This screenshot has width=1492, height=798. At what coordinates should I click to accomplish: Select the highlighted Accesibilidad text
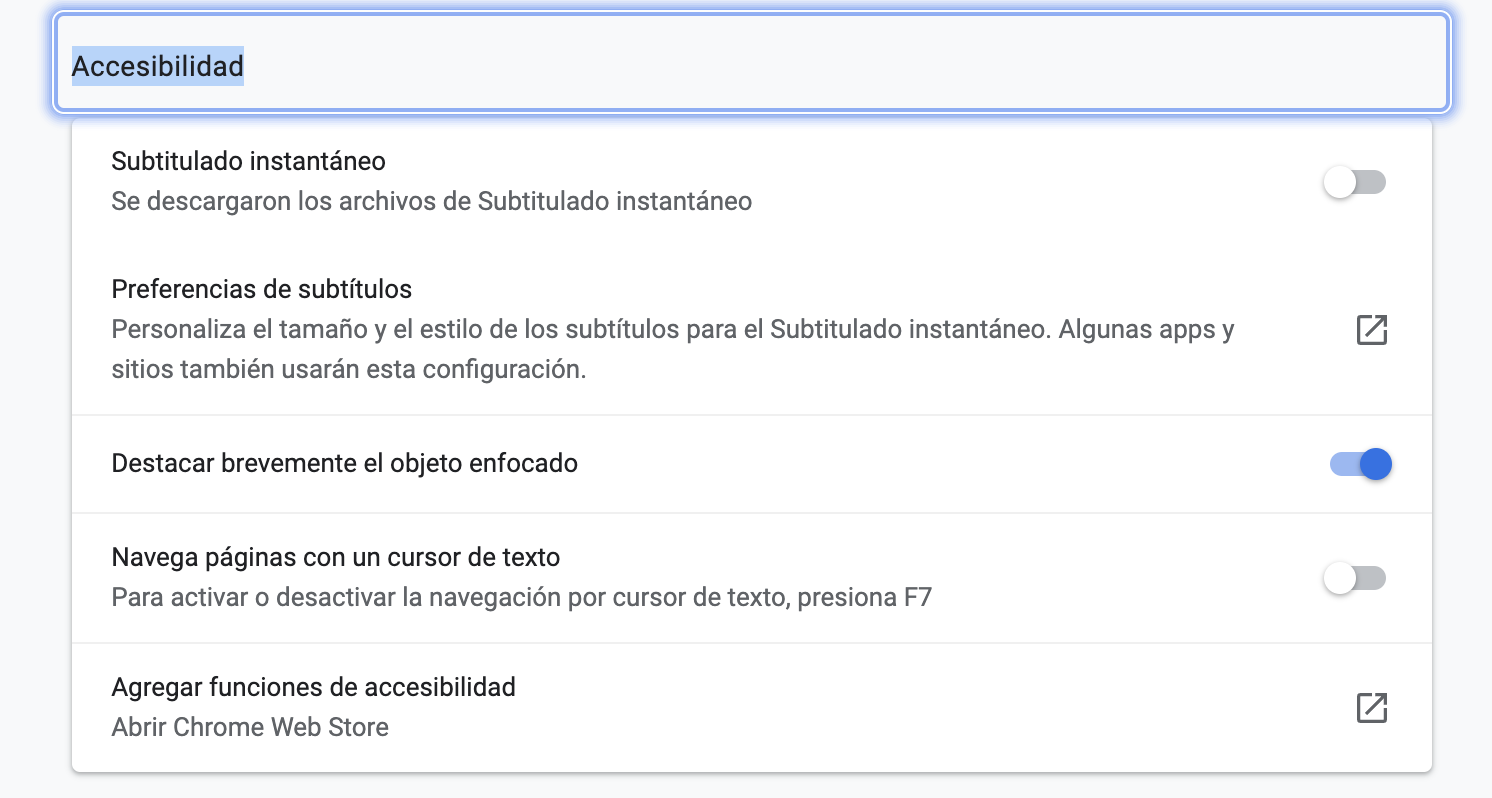(157, 68)
